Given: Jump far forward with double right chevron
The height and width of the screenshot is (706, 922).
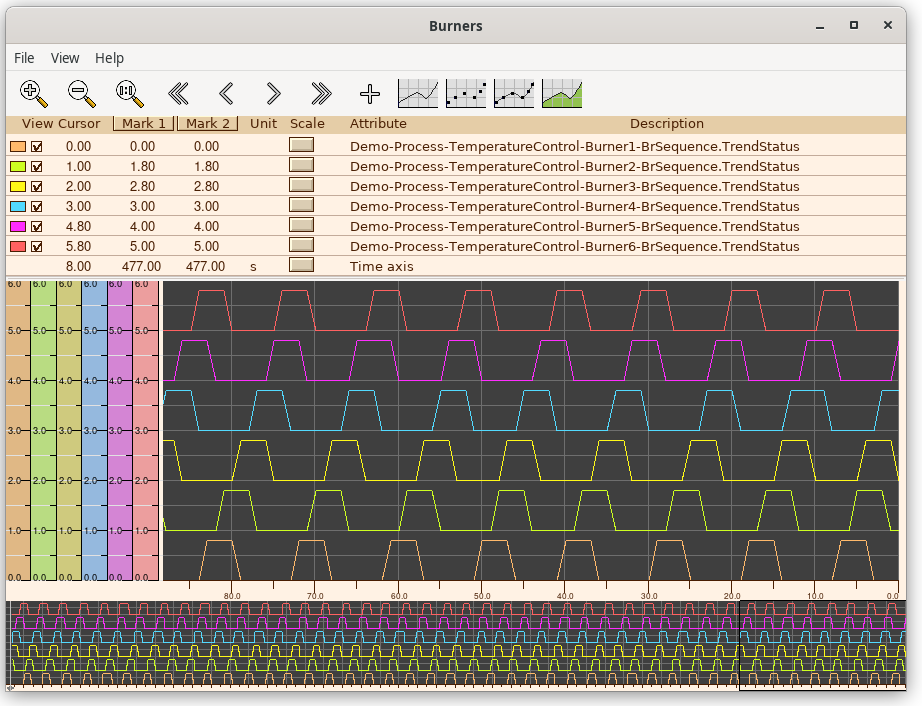Looking at the screenshot, I should tap(322, 94).
